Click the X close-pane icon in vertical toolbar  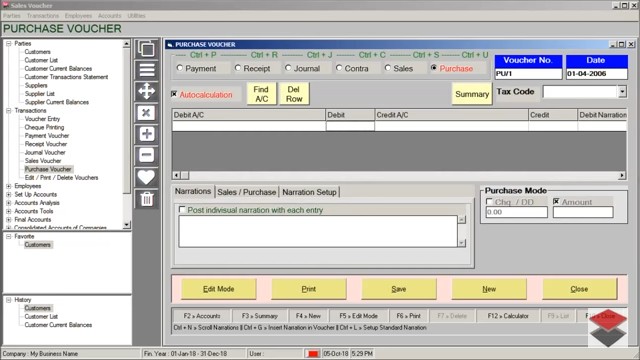click(x=147, y=113)
